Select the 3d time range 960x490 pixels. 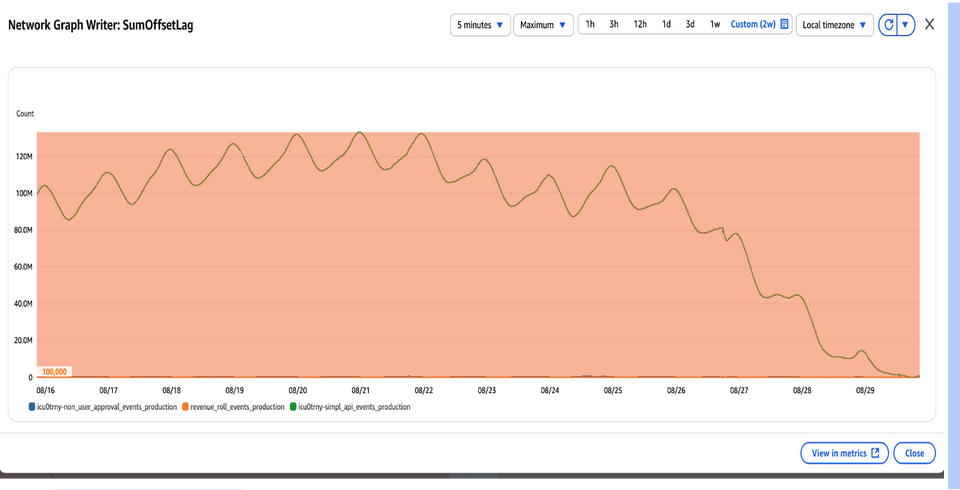pos(690,24)
